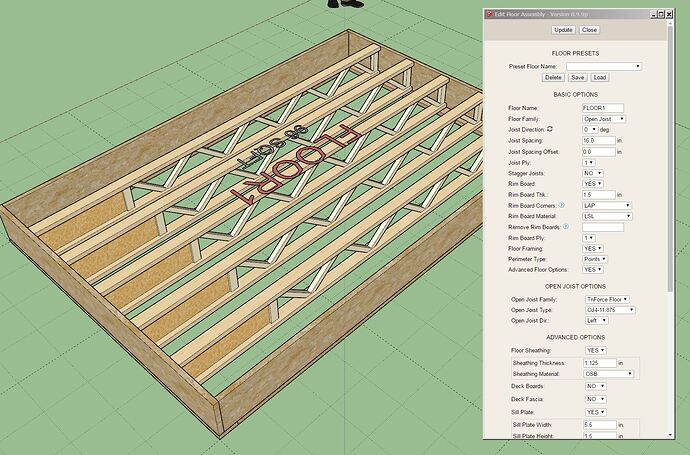Click the Joist Direction rotate icon
This screenshot has height=455, width=690.
coord(550,129)
